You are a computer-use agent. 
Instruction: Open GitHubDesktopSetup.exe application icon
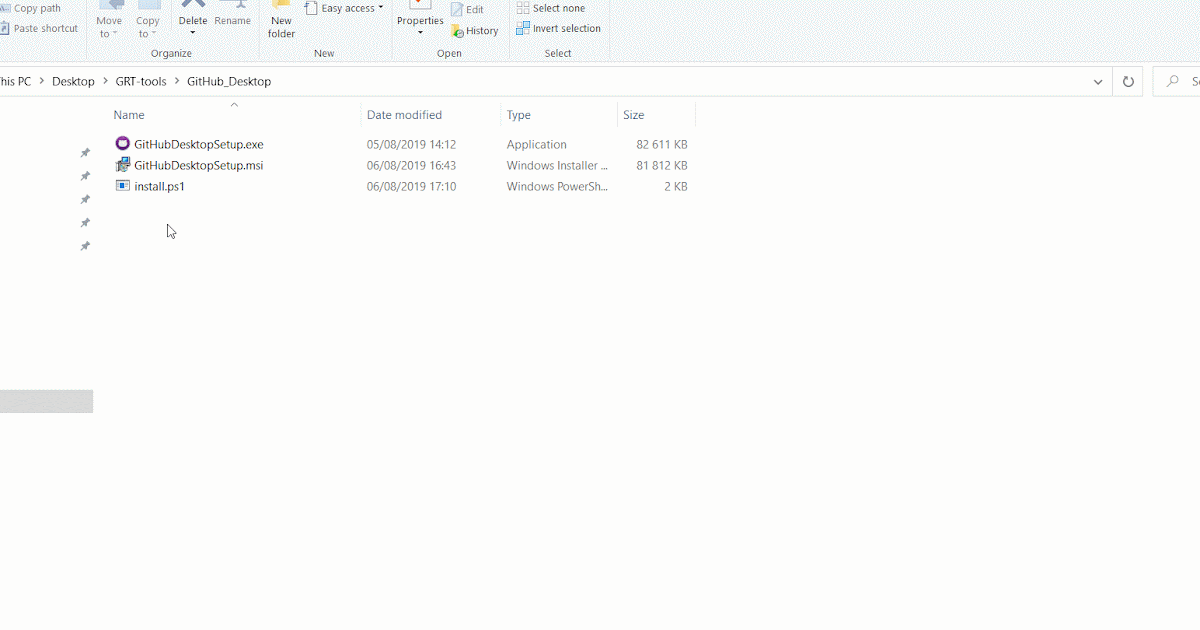(x=122, y=143)
